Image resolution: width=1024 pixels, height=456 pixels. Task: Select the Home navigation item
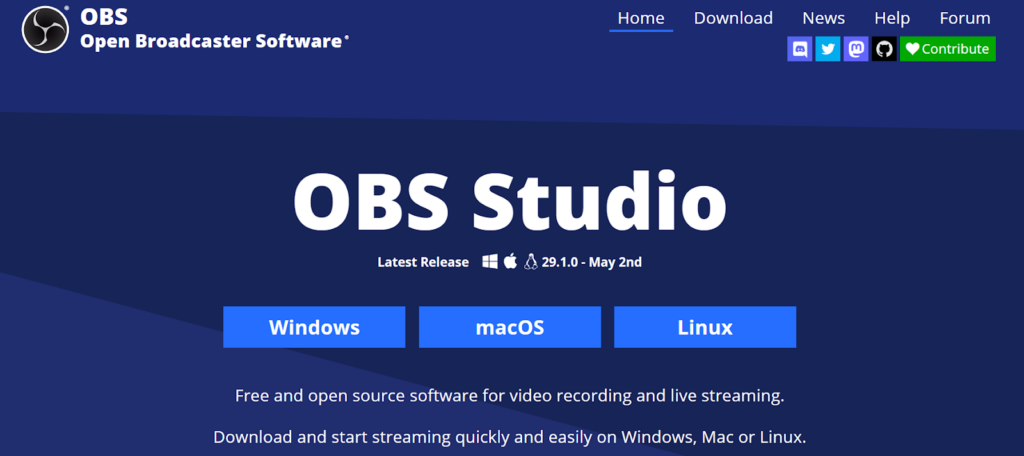[641, 18]
